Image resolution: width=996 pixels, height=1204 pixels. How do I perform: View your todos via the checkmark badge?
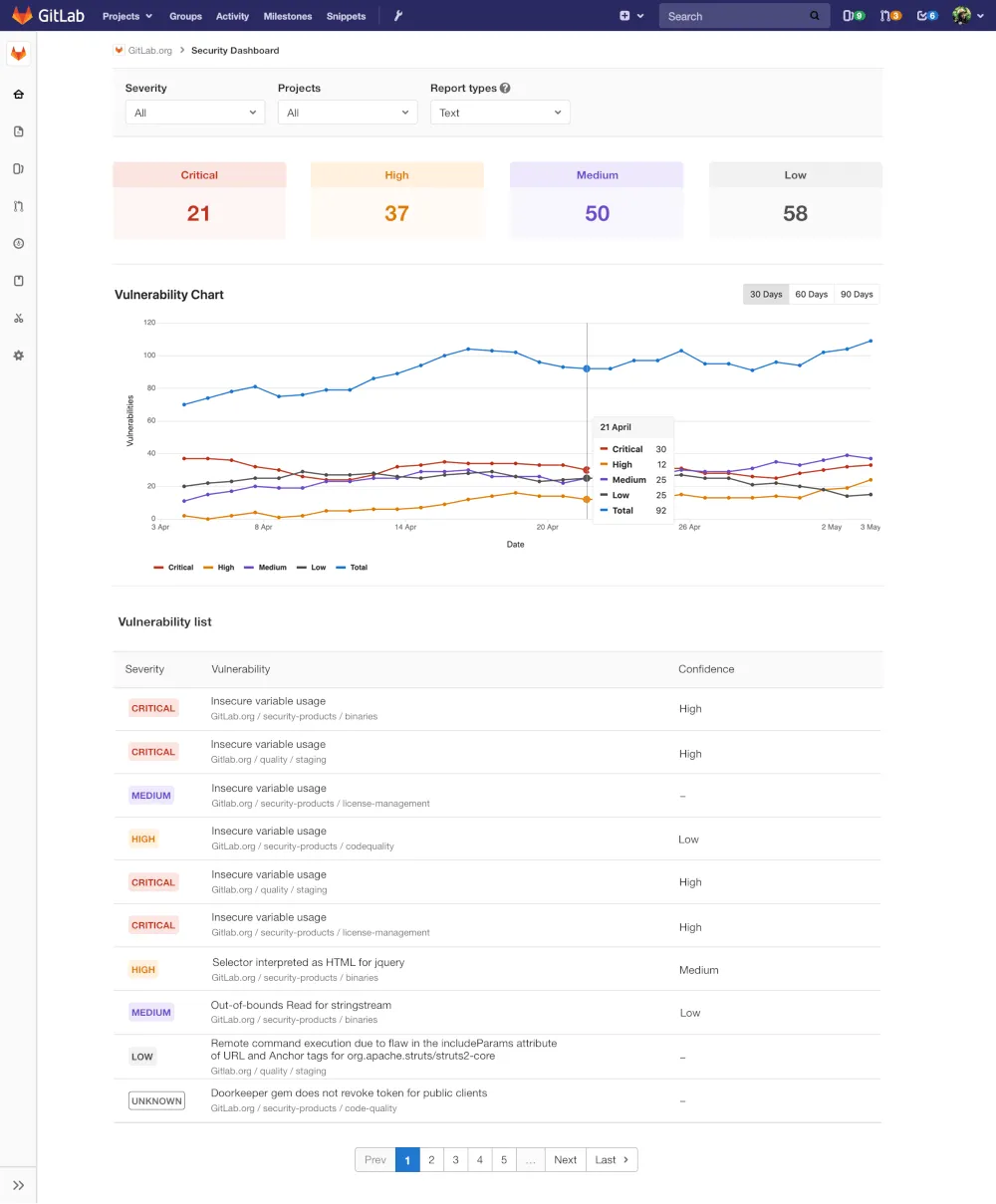click(x=927, y=16)
